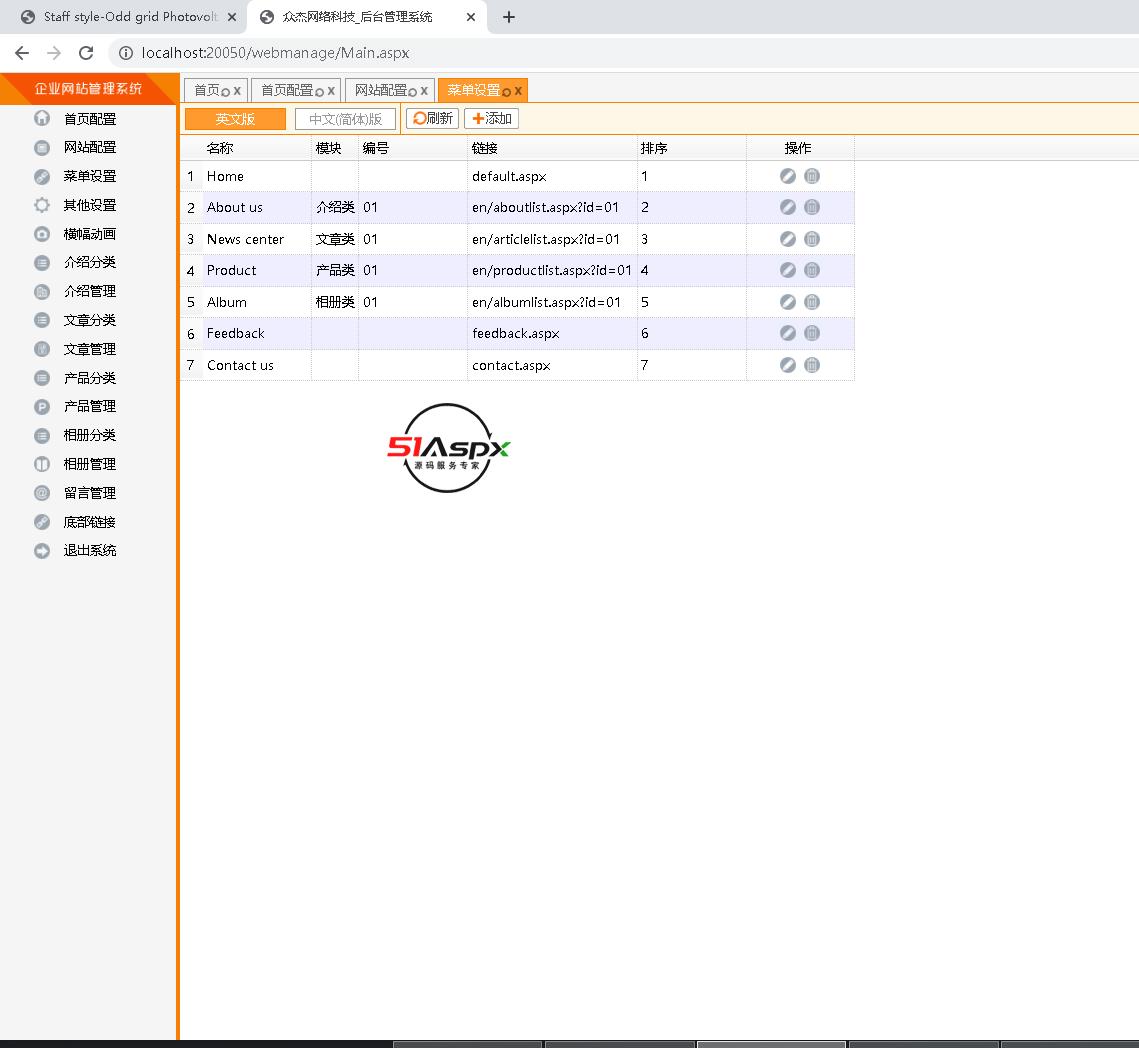Switch to 中文(简体)版 language version

(x=345, y=119)
